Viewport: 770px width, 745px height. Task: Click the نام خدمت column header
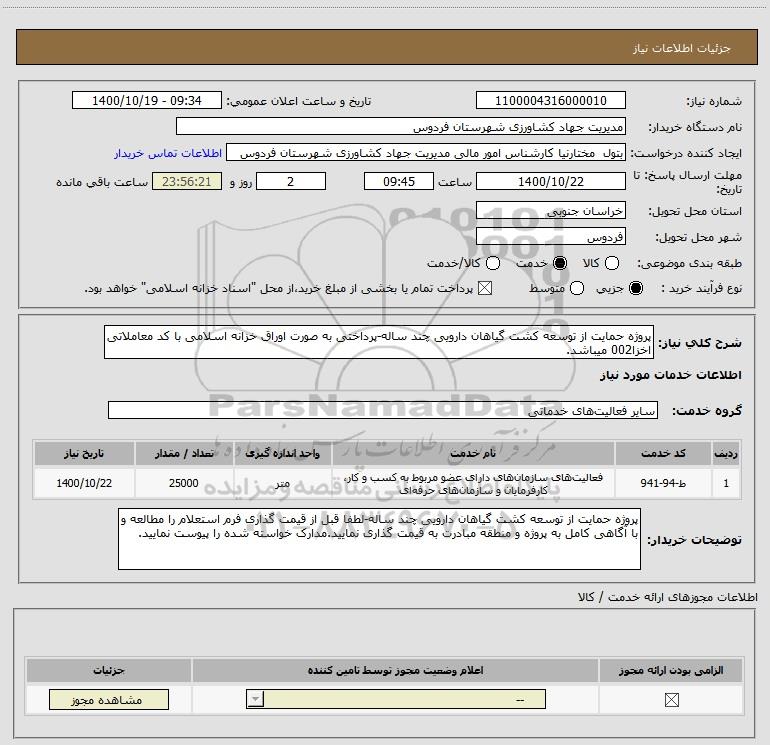click(x=473, y=453)
